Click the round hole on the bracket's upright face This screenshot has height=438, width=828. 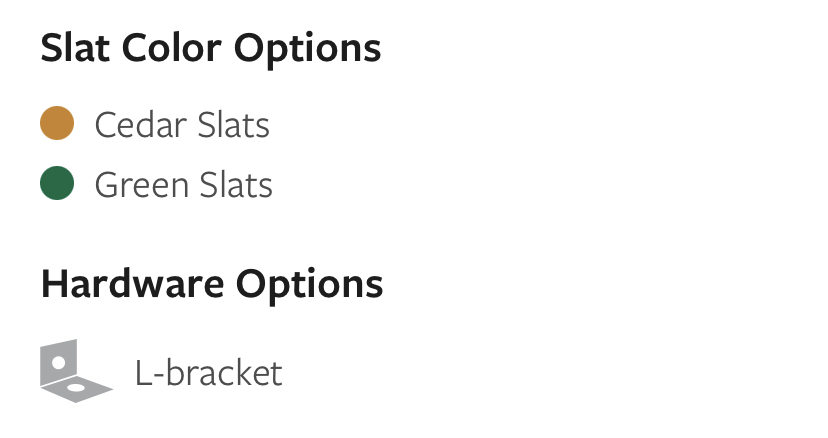[59, 362]
